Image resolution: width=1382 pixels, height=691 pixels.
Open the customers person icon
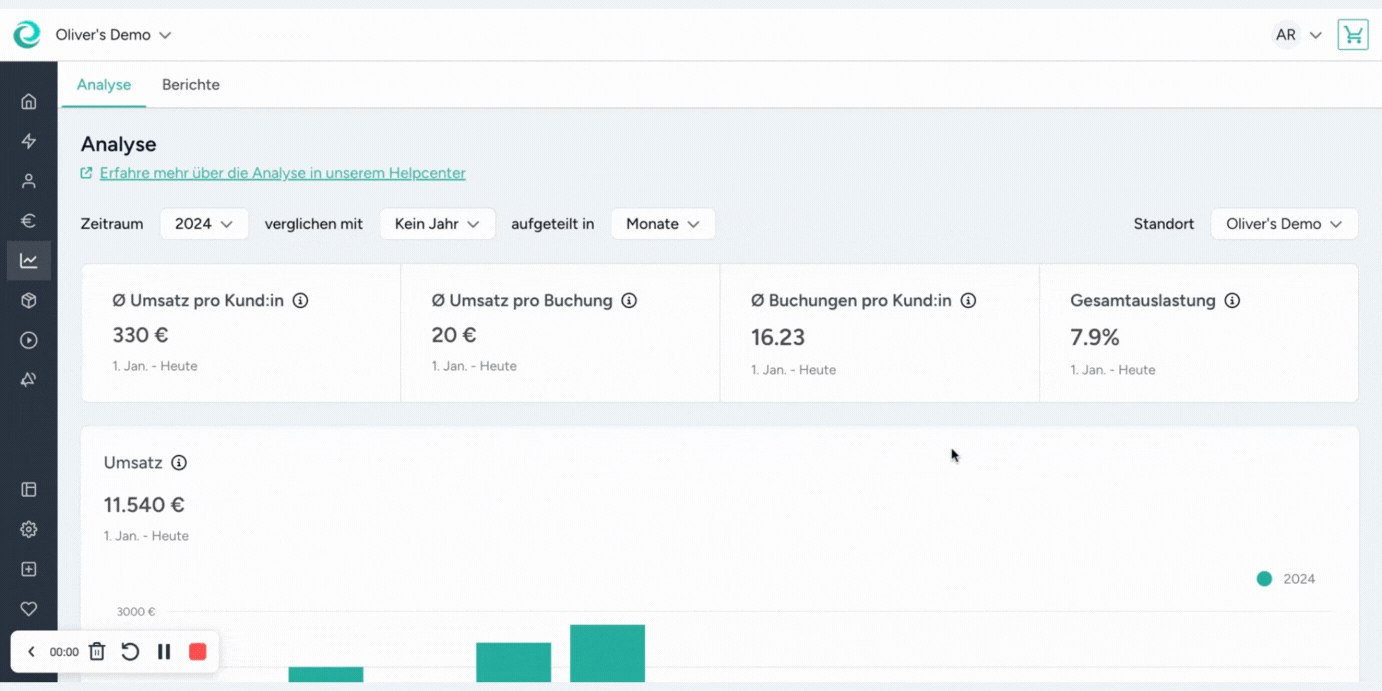[x=29, y=181]
